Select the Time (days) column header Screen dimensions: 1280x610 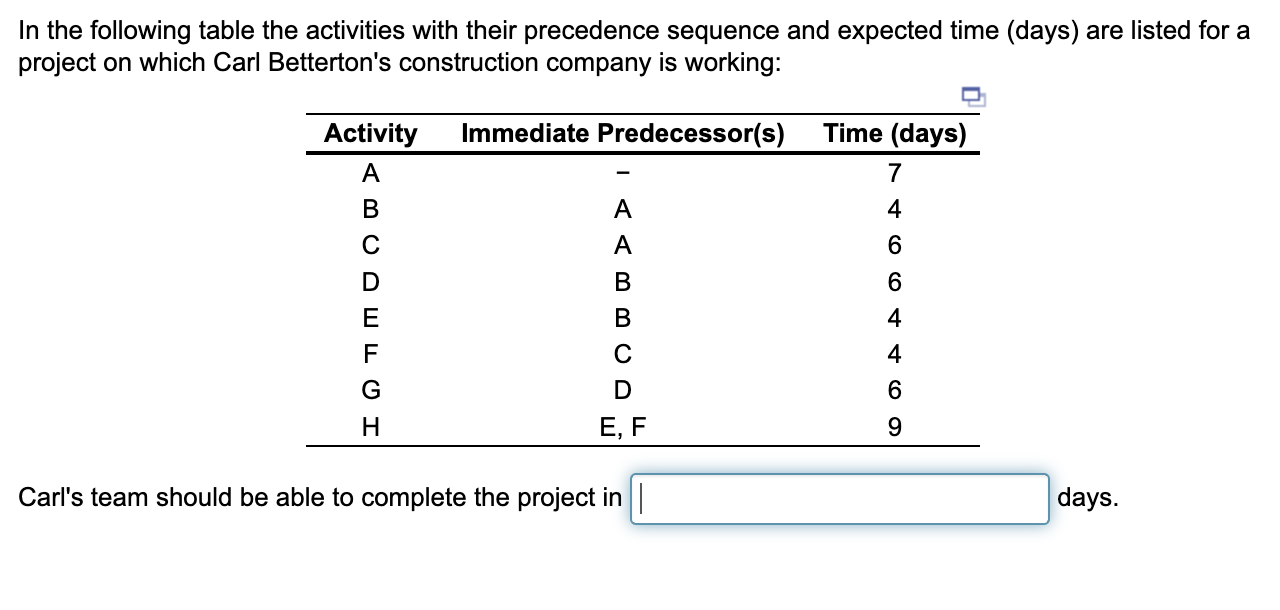coord(893,133)
